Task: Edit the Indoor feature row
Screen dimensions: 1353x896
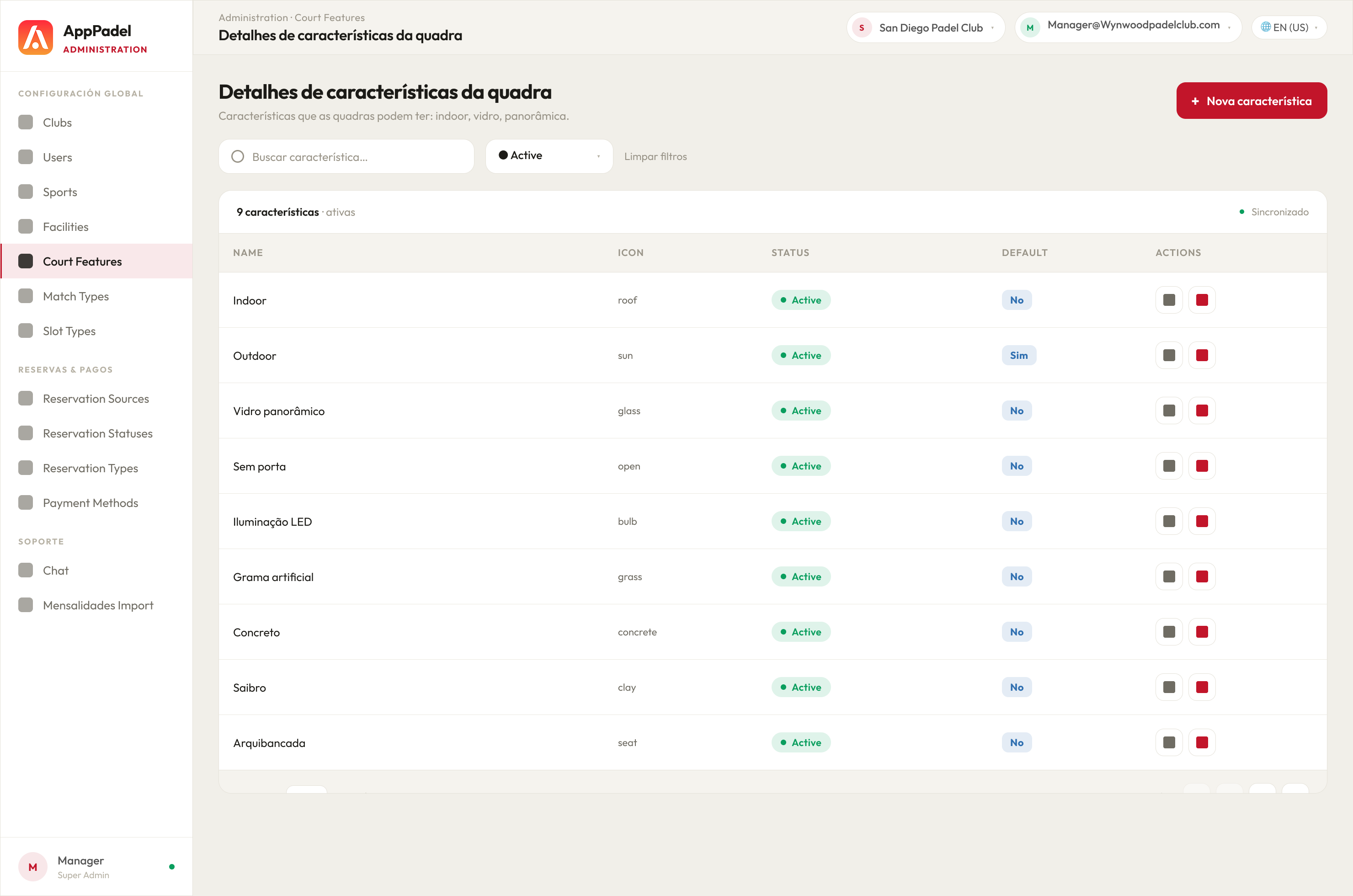Action: click(1169, 300)
